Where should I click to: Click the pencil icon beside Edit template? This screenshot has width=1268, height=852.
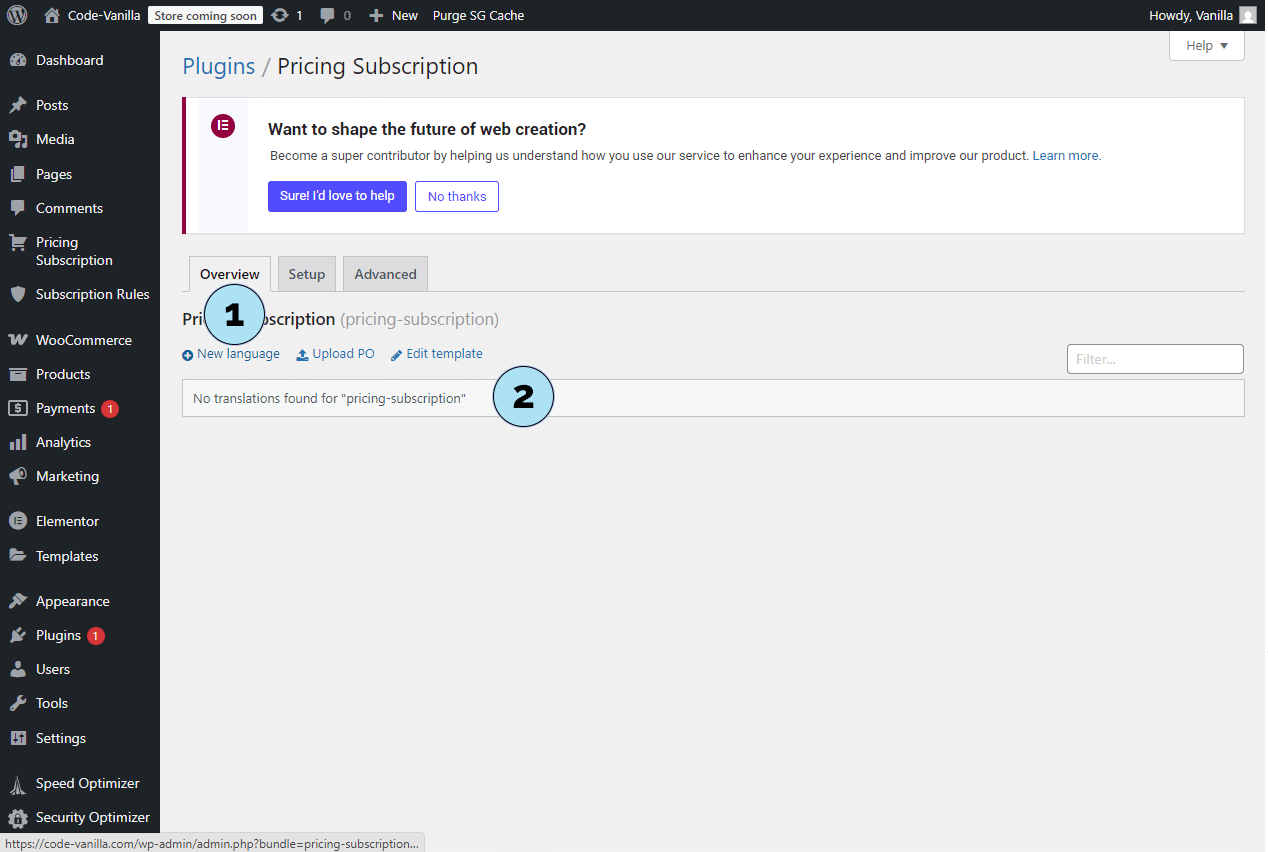(x=396, y=355)
